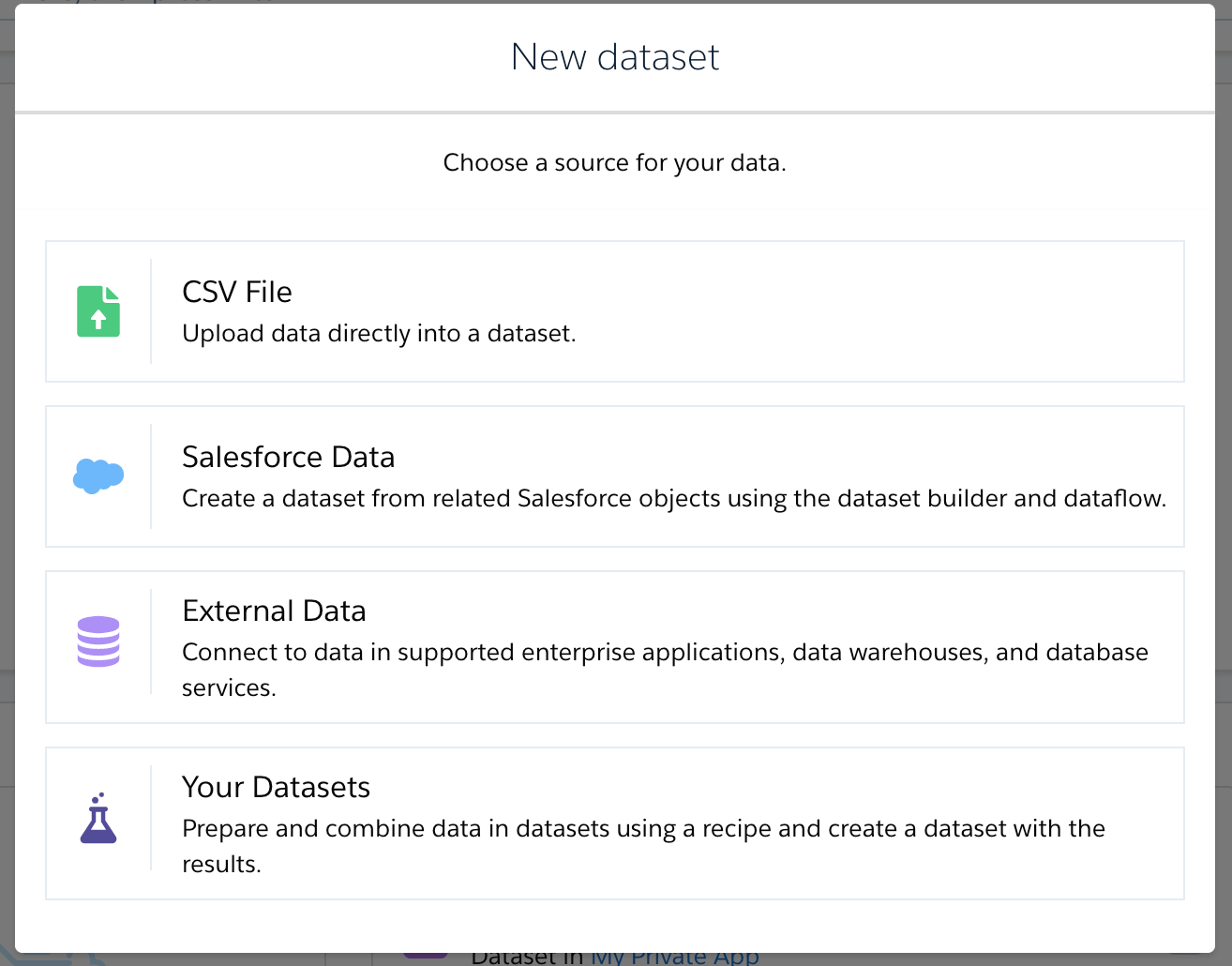Click the purple External Data database icon
Image resolution: width=1232 pixels, height=966 pixels.
click(98, 641)
